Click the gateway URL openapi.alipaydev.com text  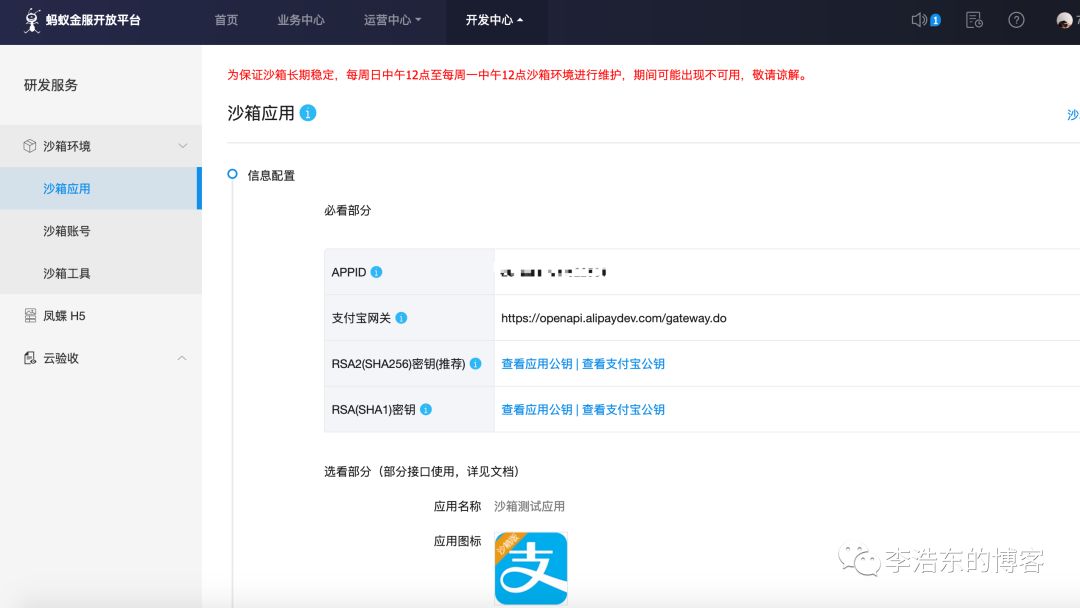click(614, 318)
